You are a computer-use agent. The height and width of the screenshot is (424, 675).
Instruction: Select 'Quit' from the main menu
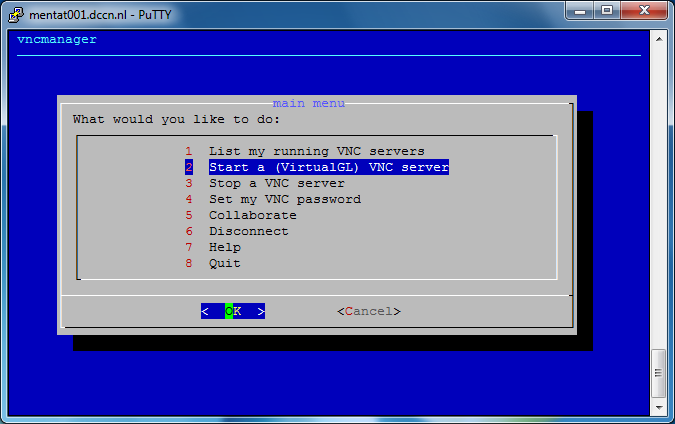pos(224,263)
